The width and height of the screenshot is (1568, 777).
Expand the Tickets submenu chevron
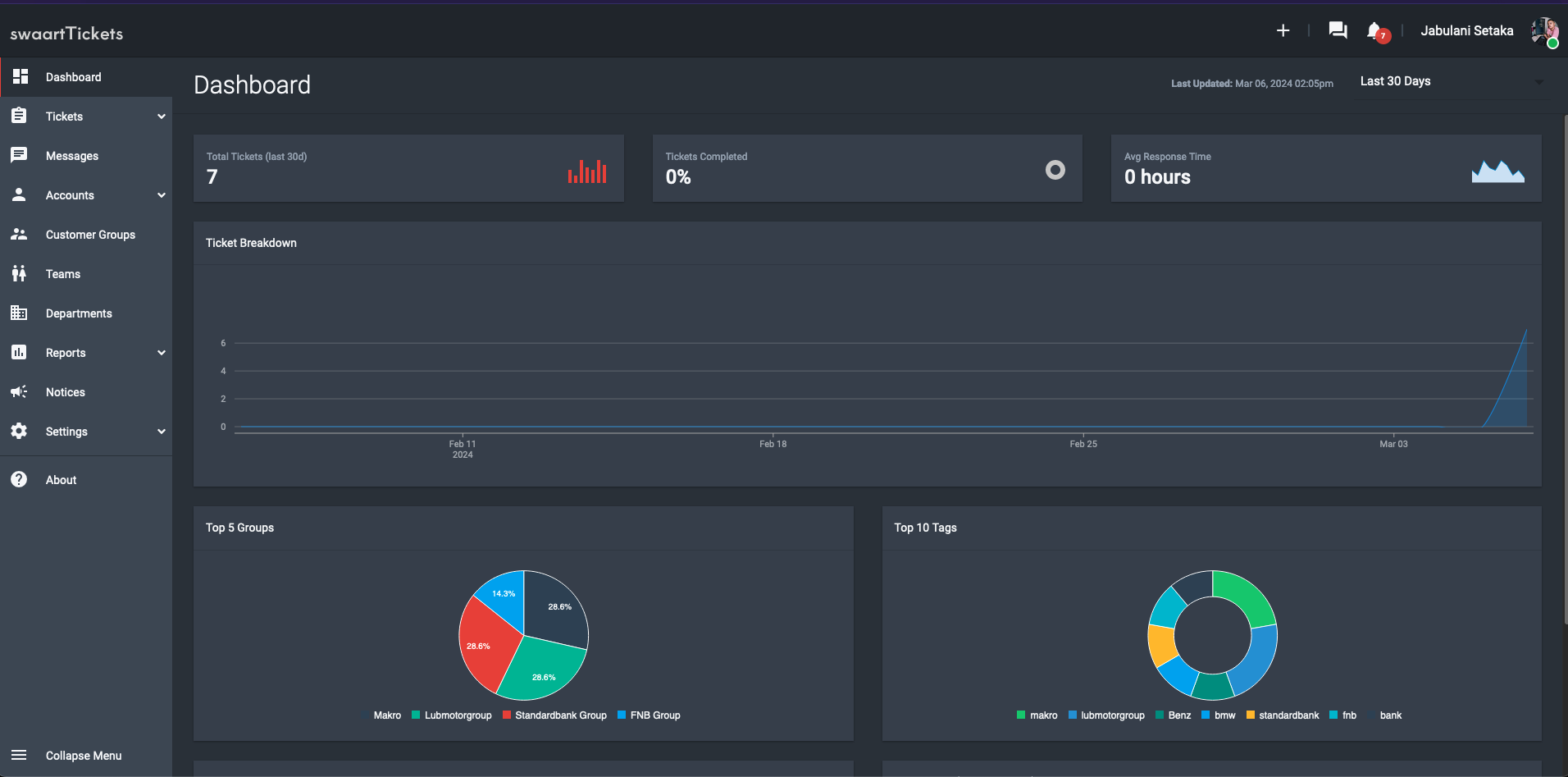coord(162,117)
